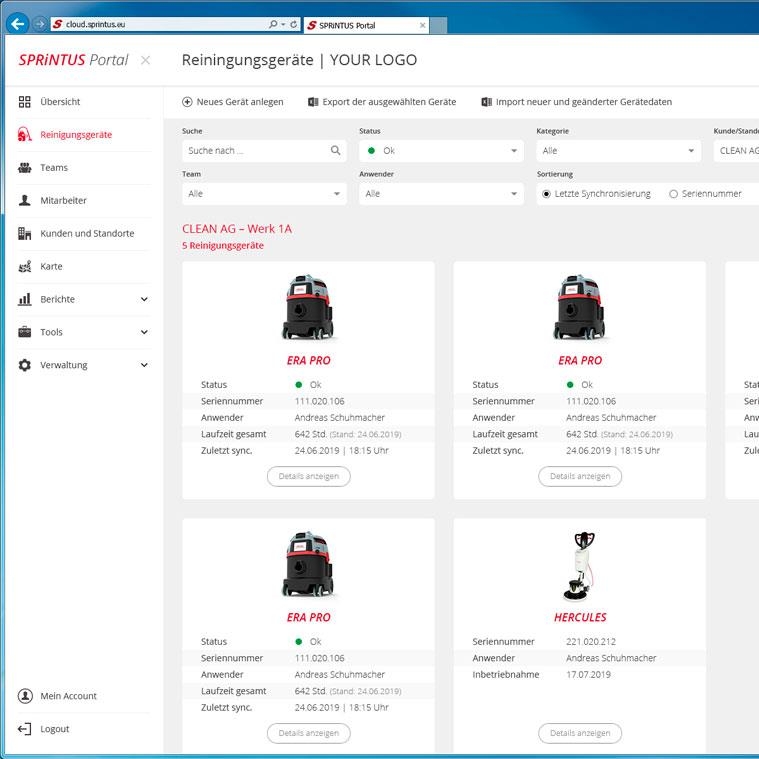
Task: Click the HERCULES product title
Action: [580, 617]
